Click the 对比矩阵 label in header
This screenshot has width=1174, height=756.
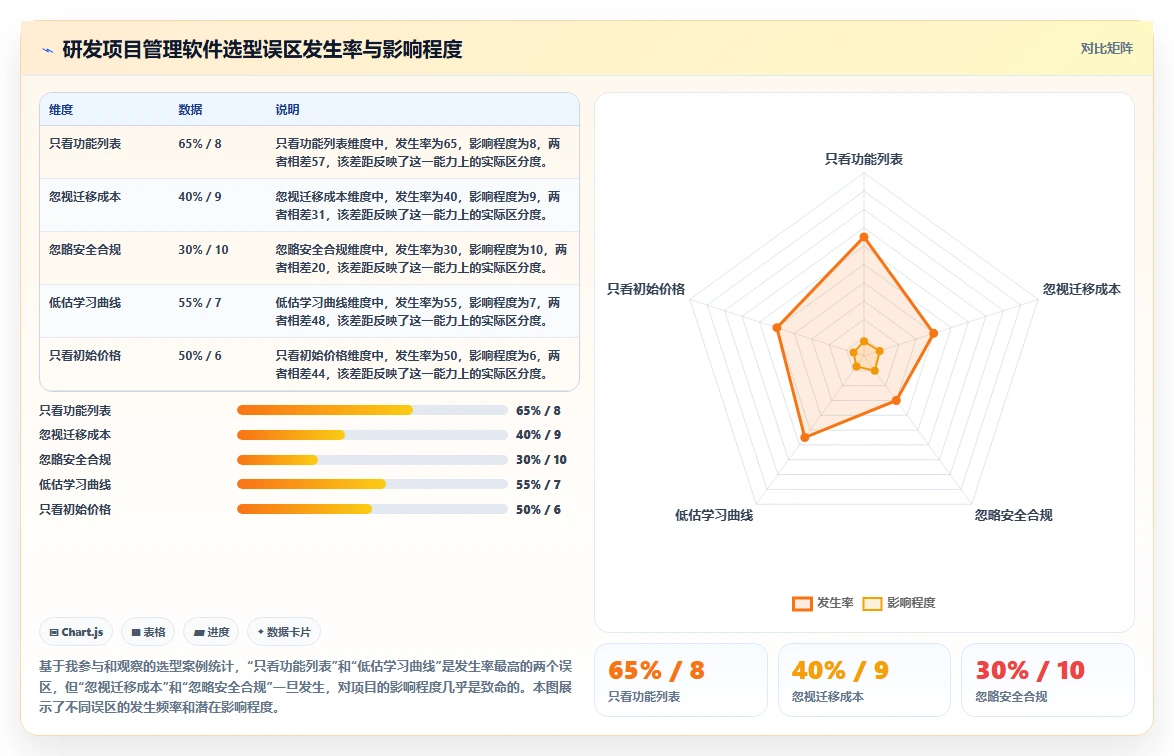(1106, 49)
